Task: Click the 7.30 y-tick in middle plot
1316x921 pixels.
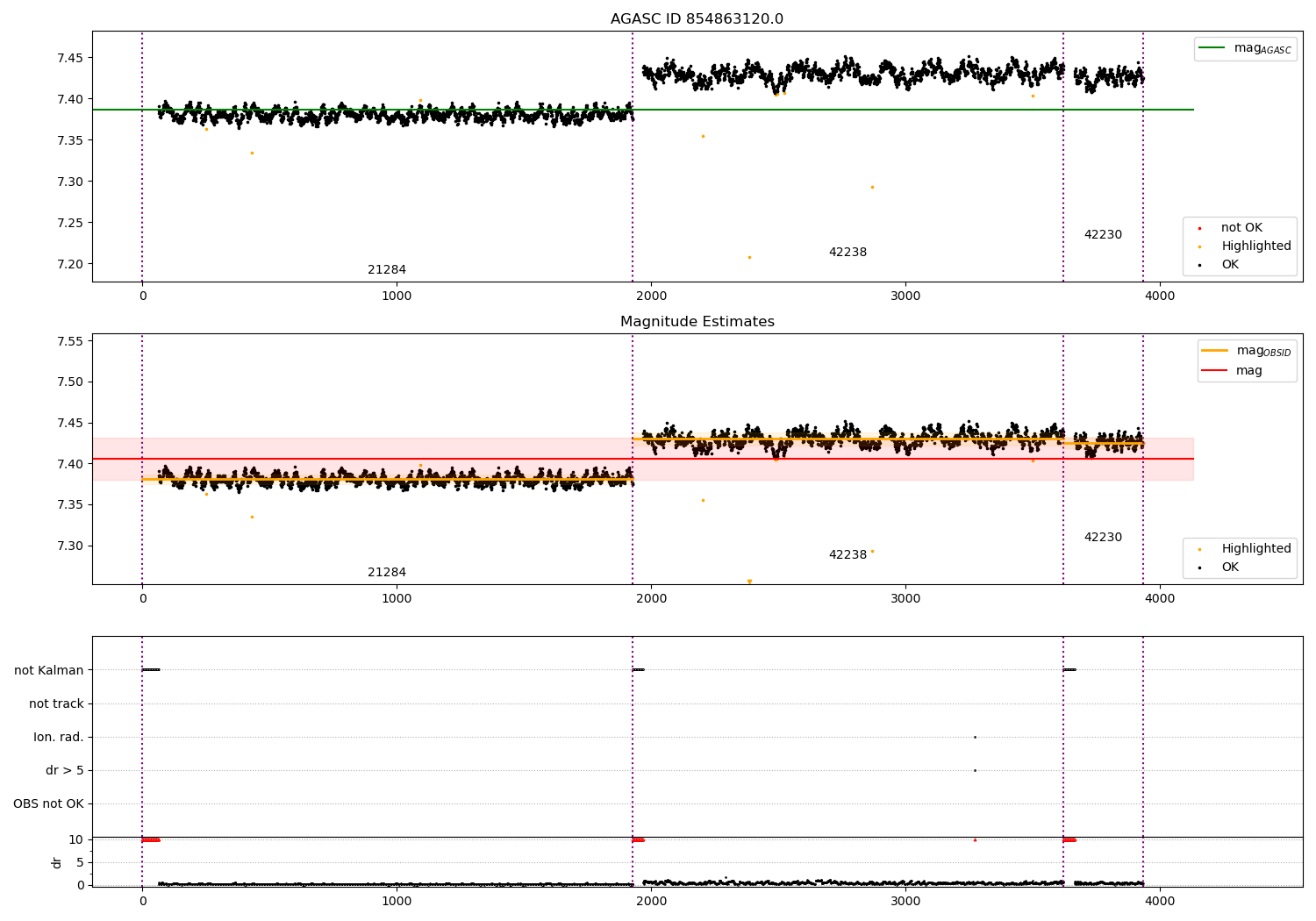Action: [x=70, y=546]
